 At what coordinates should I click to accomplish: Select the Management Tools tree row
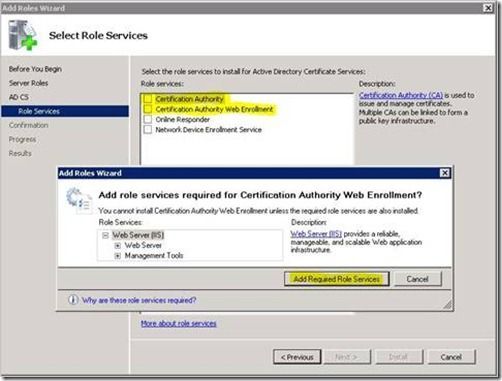pos(154,256)
